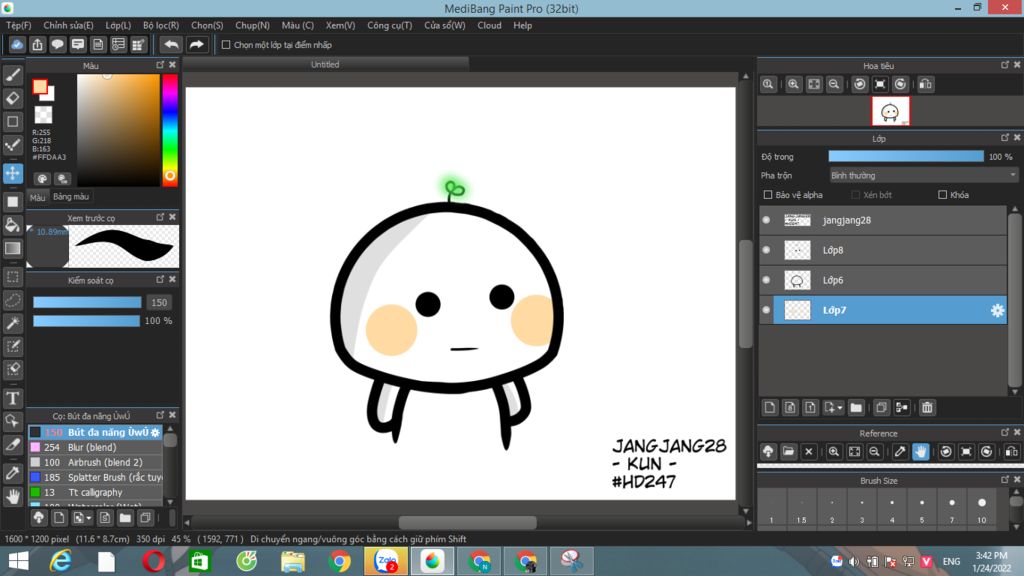Viewport: 1024px width, 576px height.
Task: Clear the Reference panel image
Action: tap(808, 452)
